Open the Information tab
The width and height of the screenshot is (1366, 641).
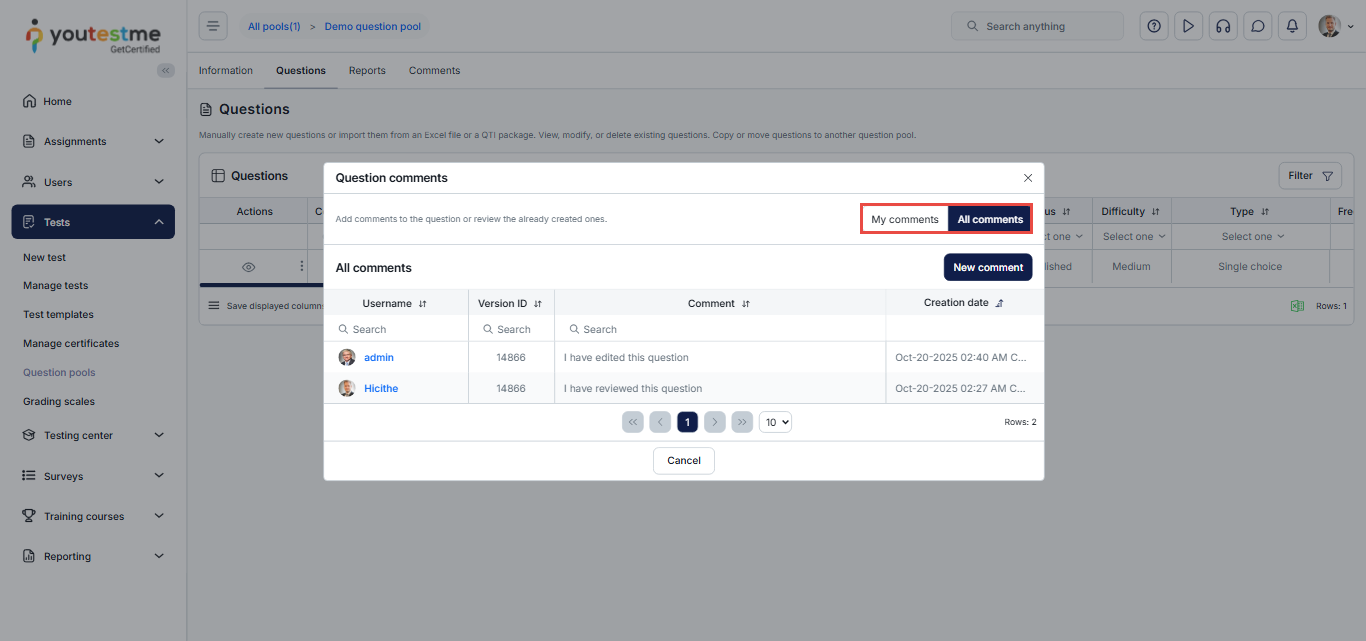pyautogui.click(x=226, y=70)
